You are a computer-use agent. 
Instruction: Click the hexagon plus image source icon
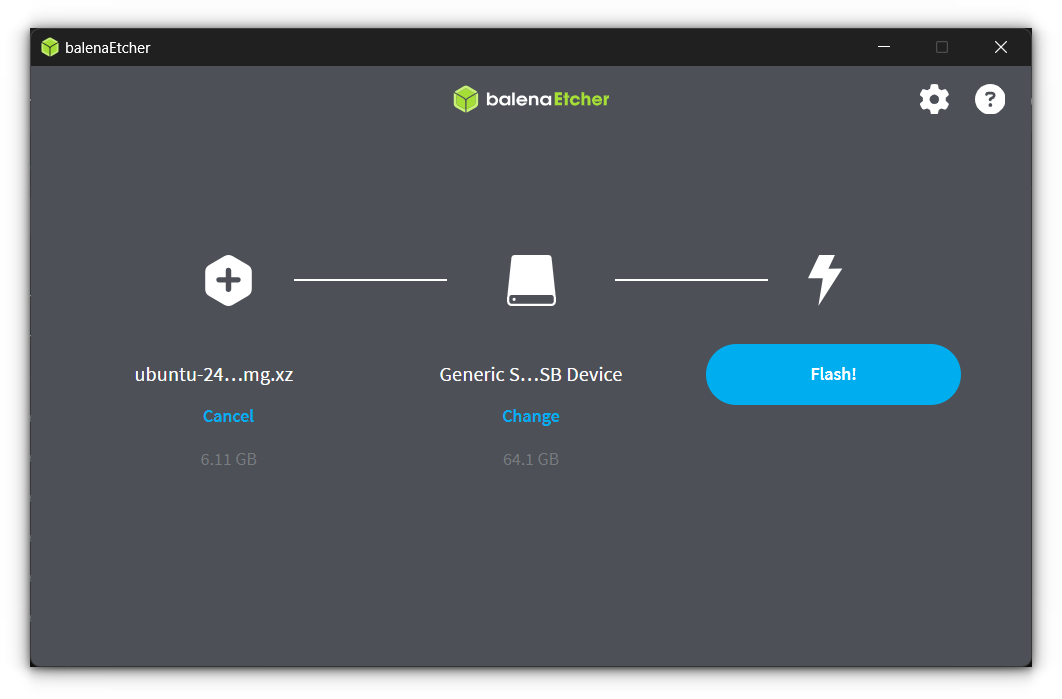pos(228,280)
